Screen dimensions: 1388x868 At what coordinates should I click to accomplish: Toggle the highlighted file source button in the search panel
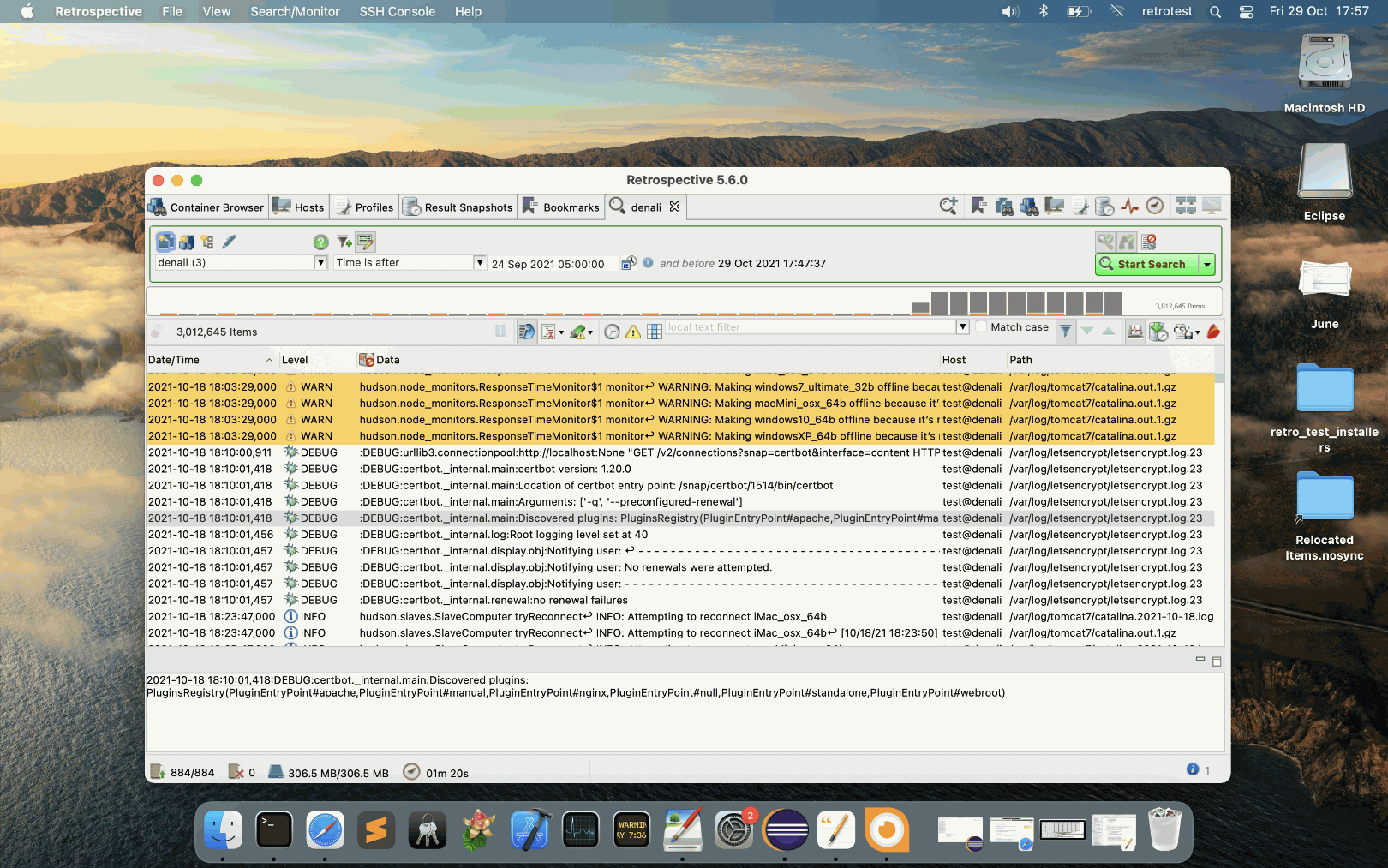pyautogui.click(x=166, y=242)
